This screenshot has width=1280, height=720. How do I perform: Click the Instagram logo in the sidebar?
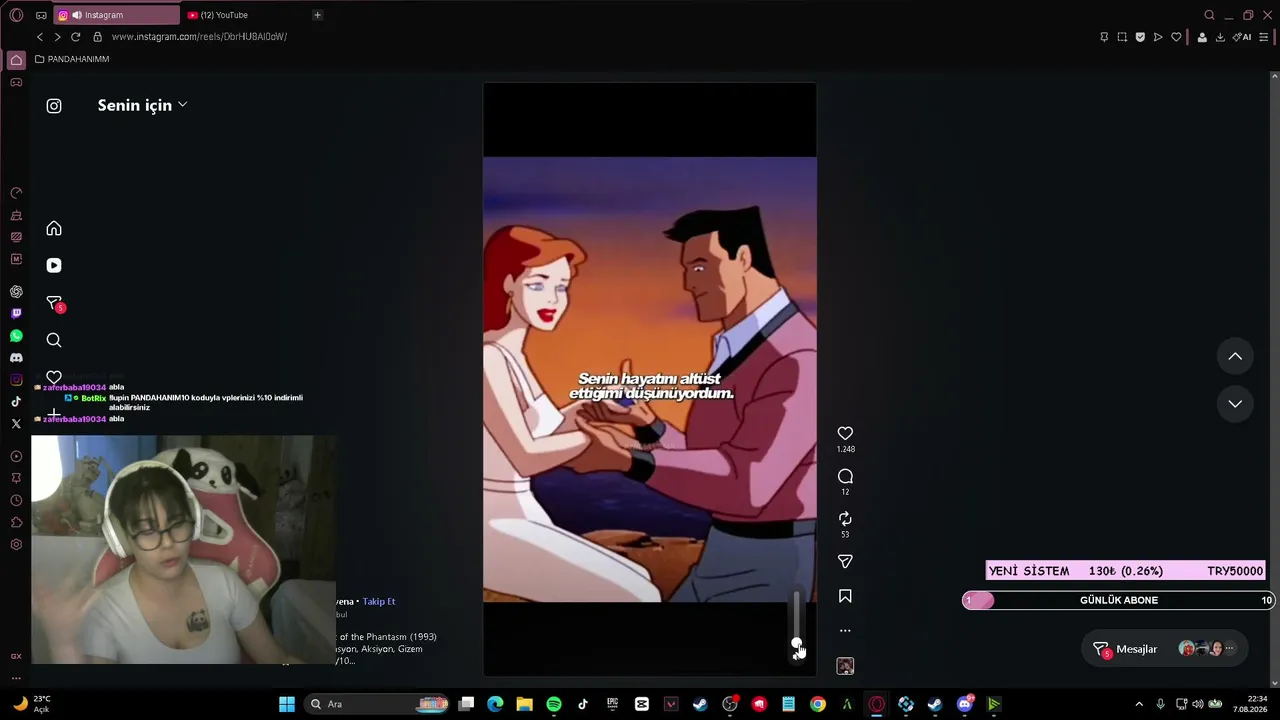pyautogui.click(x=54, y=106)
